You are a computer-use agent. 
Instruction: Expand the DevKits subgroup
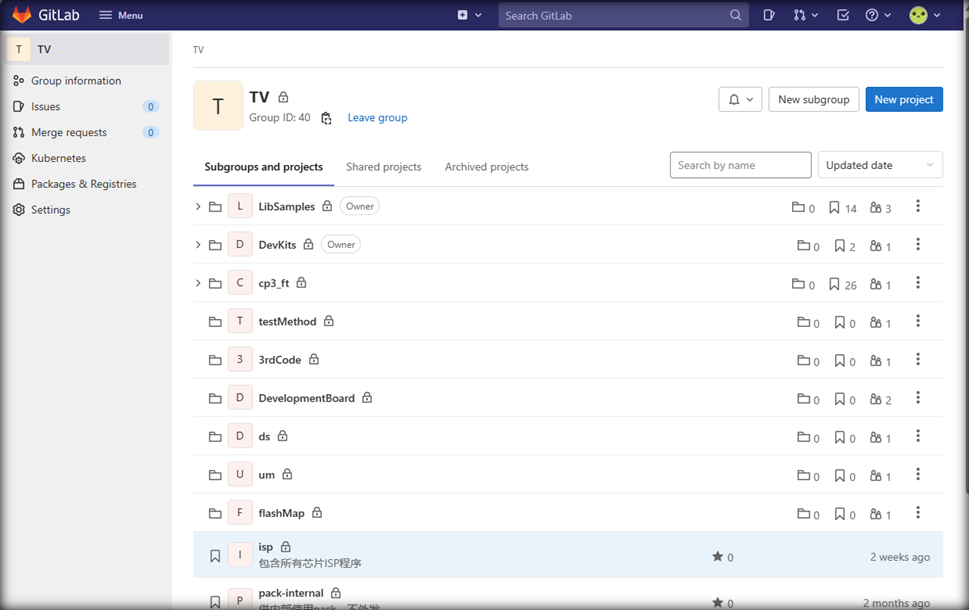pyautogui.click(x=198, y=245)
